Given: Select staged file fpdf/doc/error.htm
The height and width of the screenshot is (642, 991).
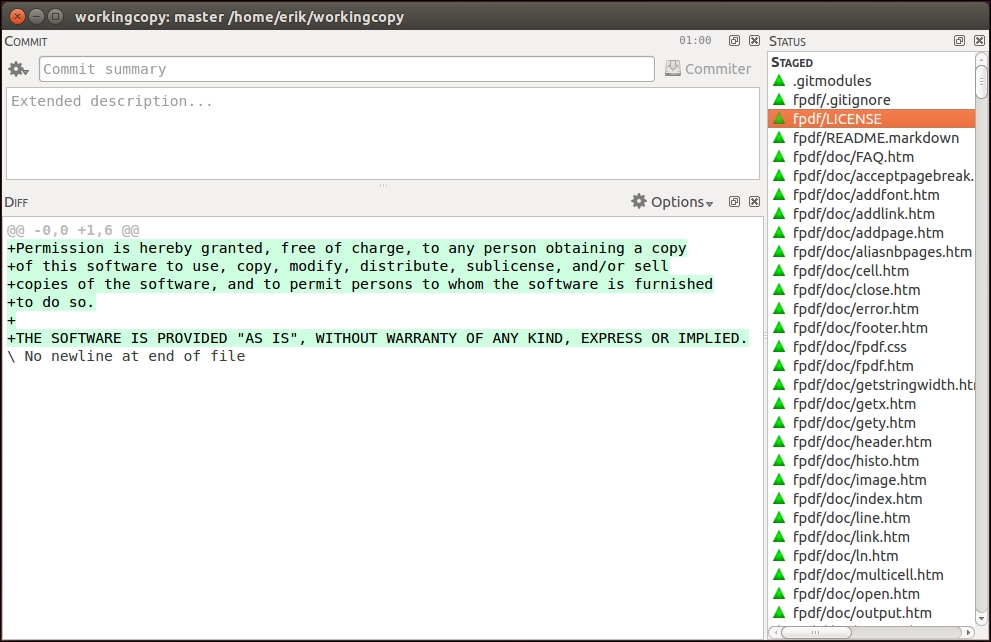Looking at the screenshot, I should (872, 308).
